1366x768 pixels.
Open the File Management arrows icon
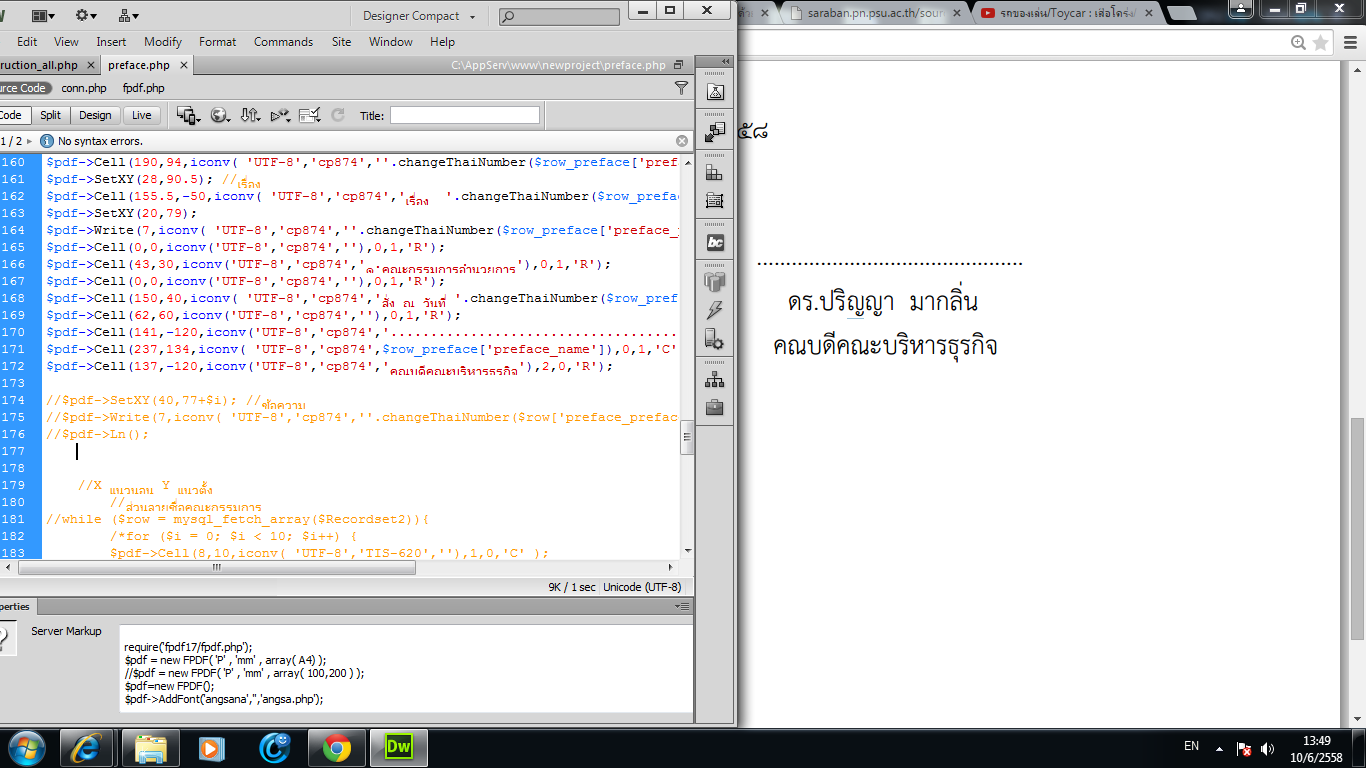[x=250, y=115]
